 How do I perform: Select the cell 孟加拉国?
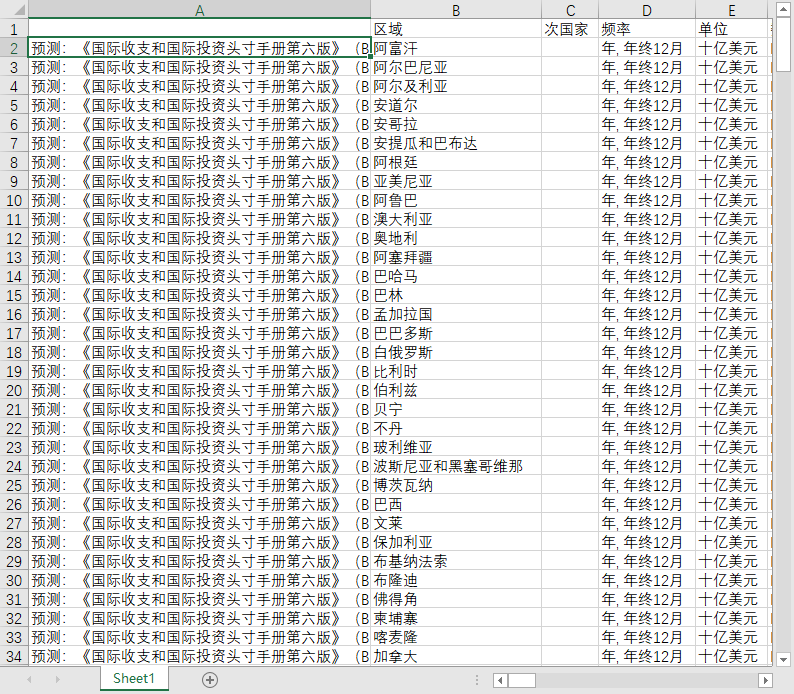coord(456,314)
